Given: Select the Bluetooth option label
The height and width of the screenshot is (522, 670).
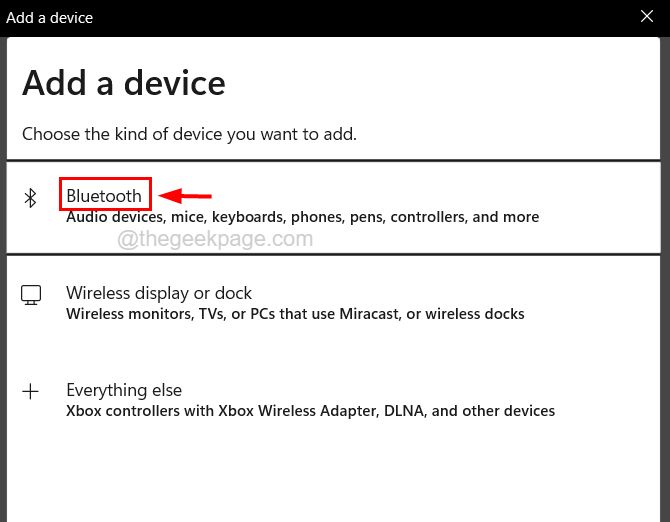Looking at the screenshot, I should (104, 196).
